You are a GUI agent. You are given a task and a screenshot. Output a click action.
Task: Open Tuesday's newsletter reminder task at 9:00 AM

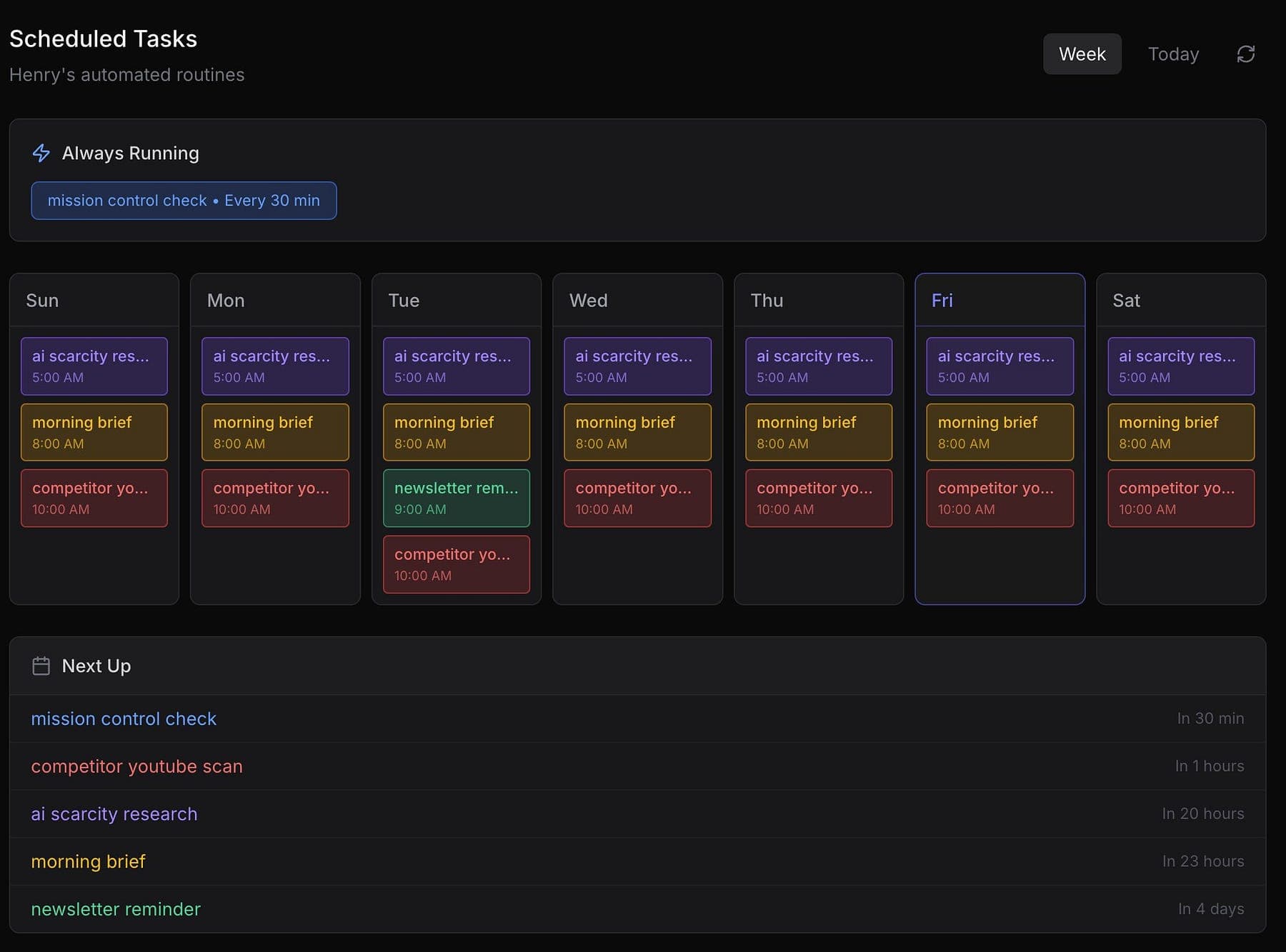456,498
